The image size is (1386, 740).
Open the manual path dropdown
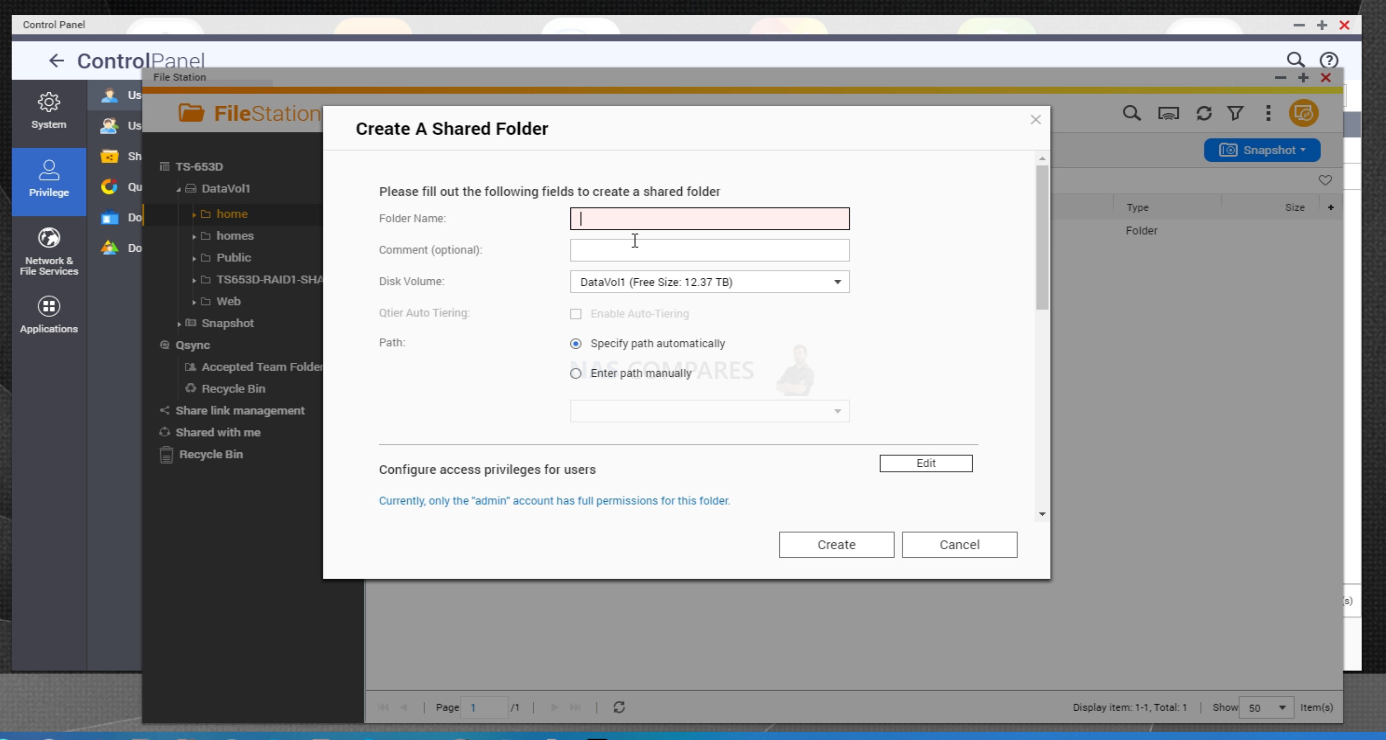click(710, 411)
